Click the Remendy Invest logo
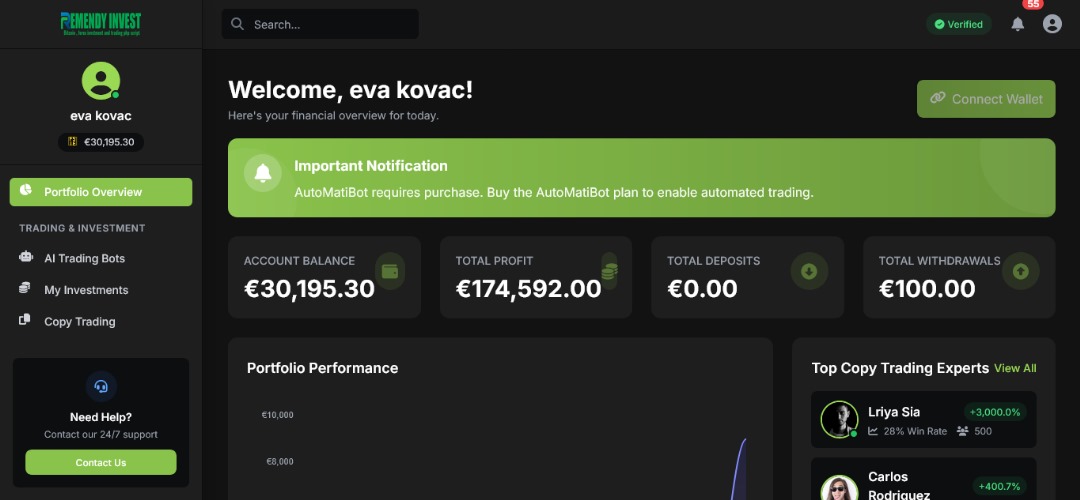 point(100,23)
